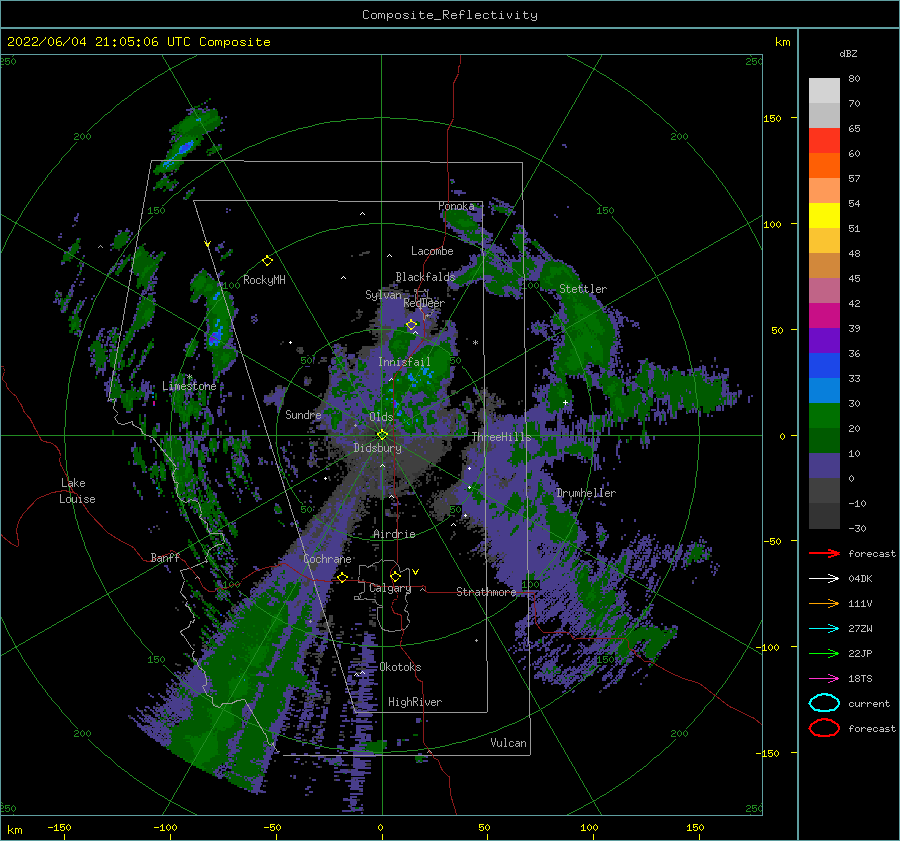Screen dimensions: 900x841
Task: Select the light grey 80 dBZ swatch
Action: (824, 90)
